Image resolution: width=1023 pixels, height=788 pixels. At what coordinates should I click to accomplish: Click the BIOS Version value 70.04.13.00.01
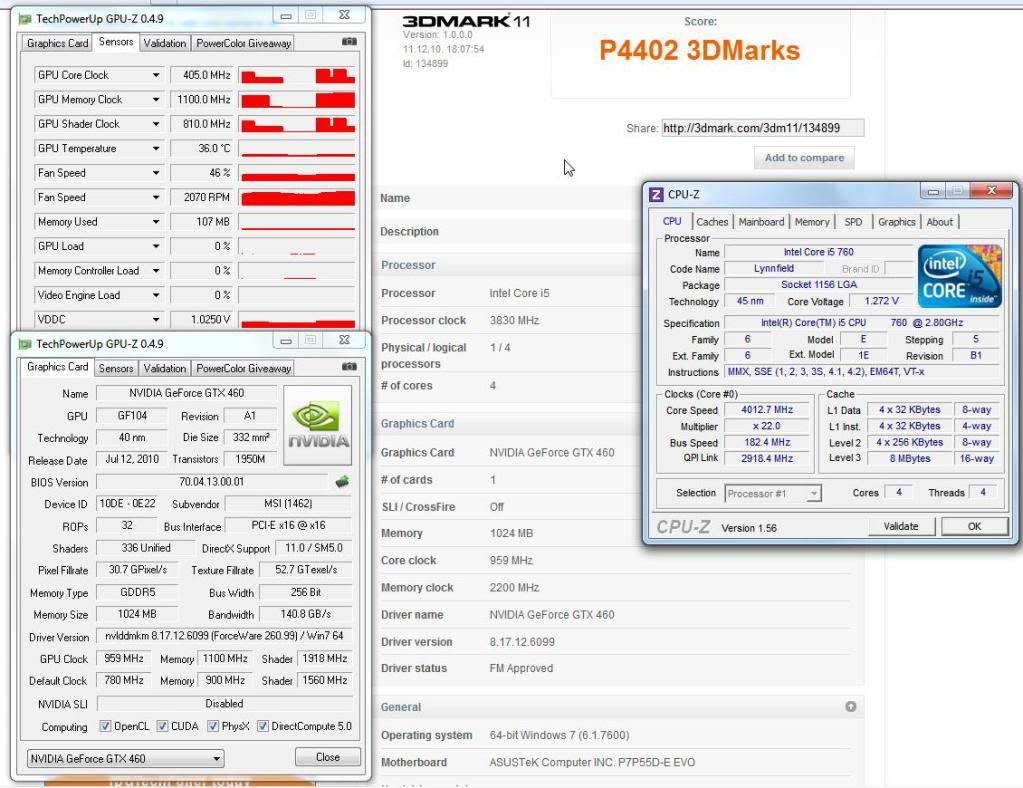(x=211, y=482)
